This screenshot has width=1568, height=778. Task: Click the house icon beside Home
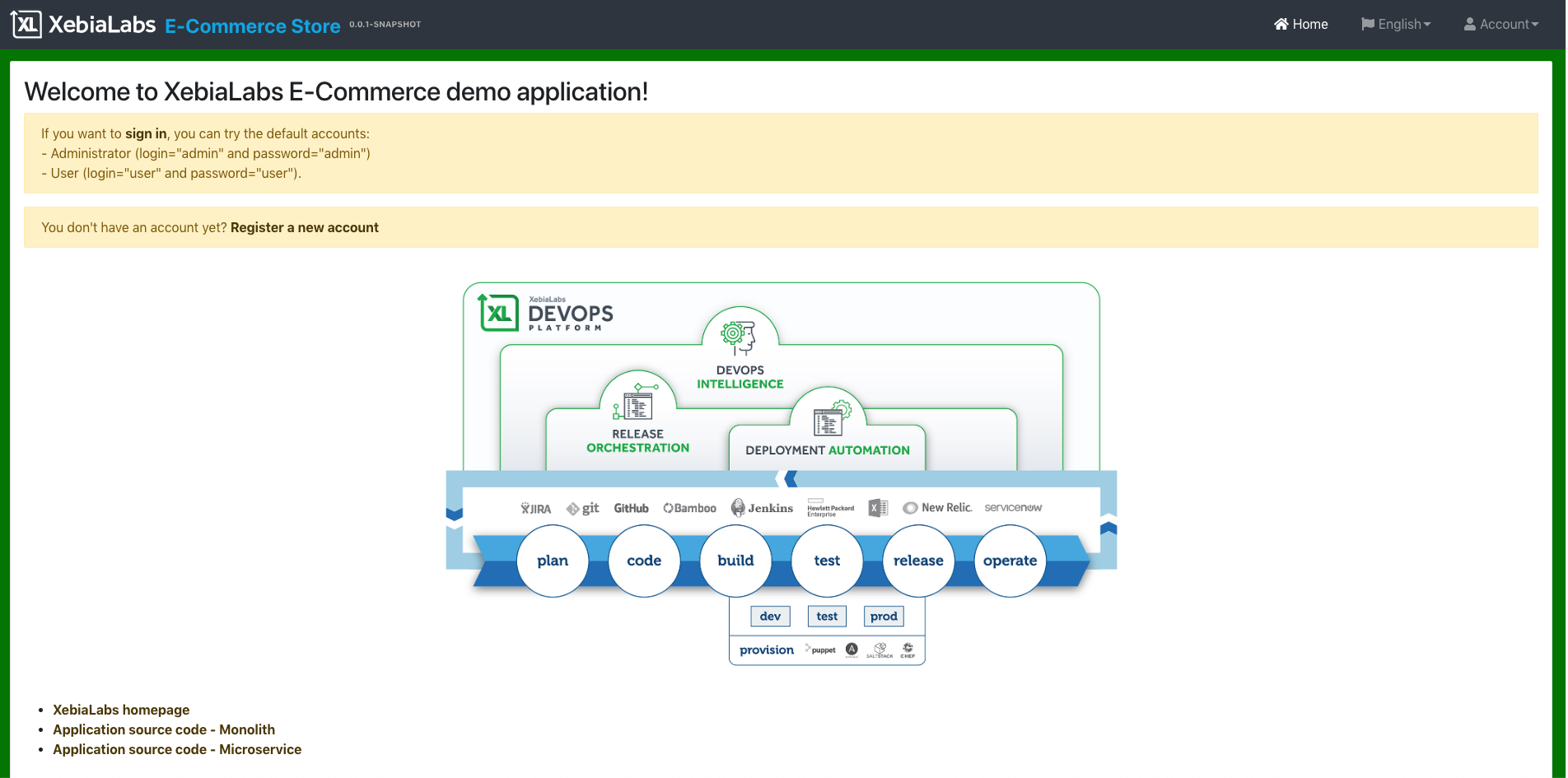[x=1281, y=24]
